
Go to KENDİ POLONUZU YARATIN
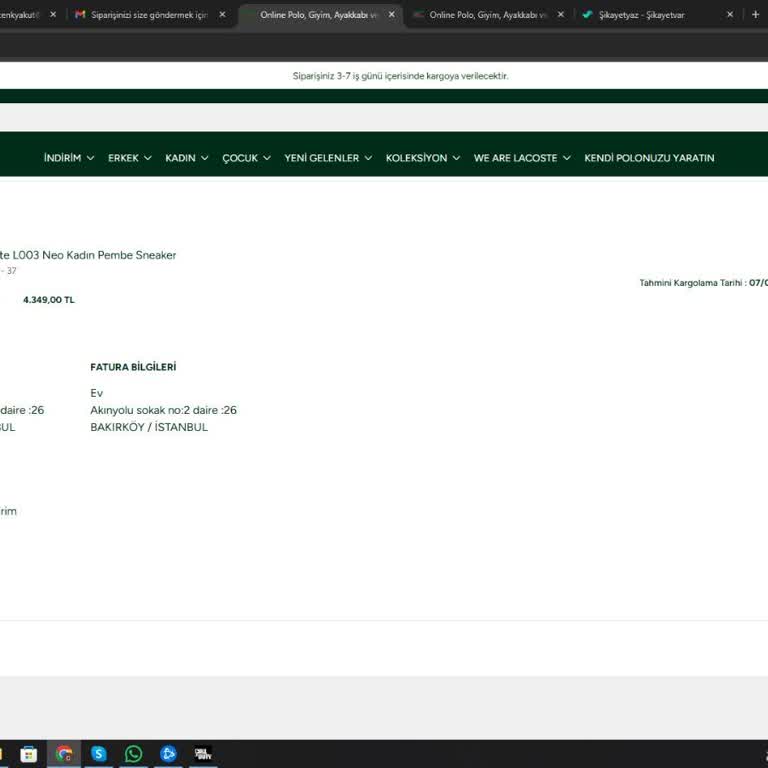point(649,158)
